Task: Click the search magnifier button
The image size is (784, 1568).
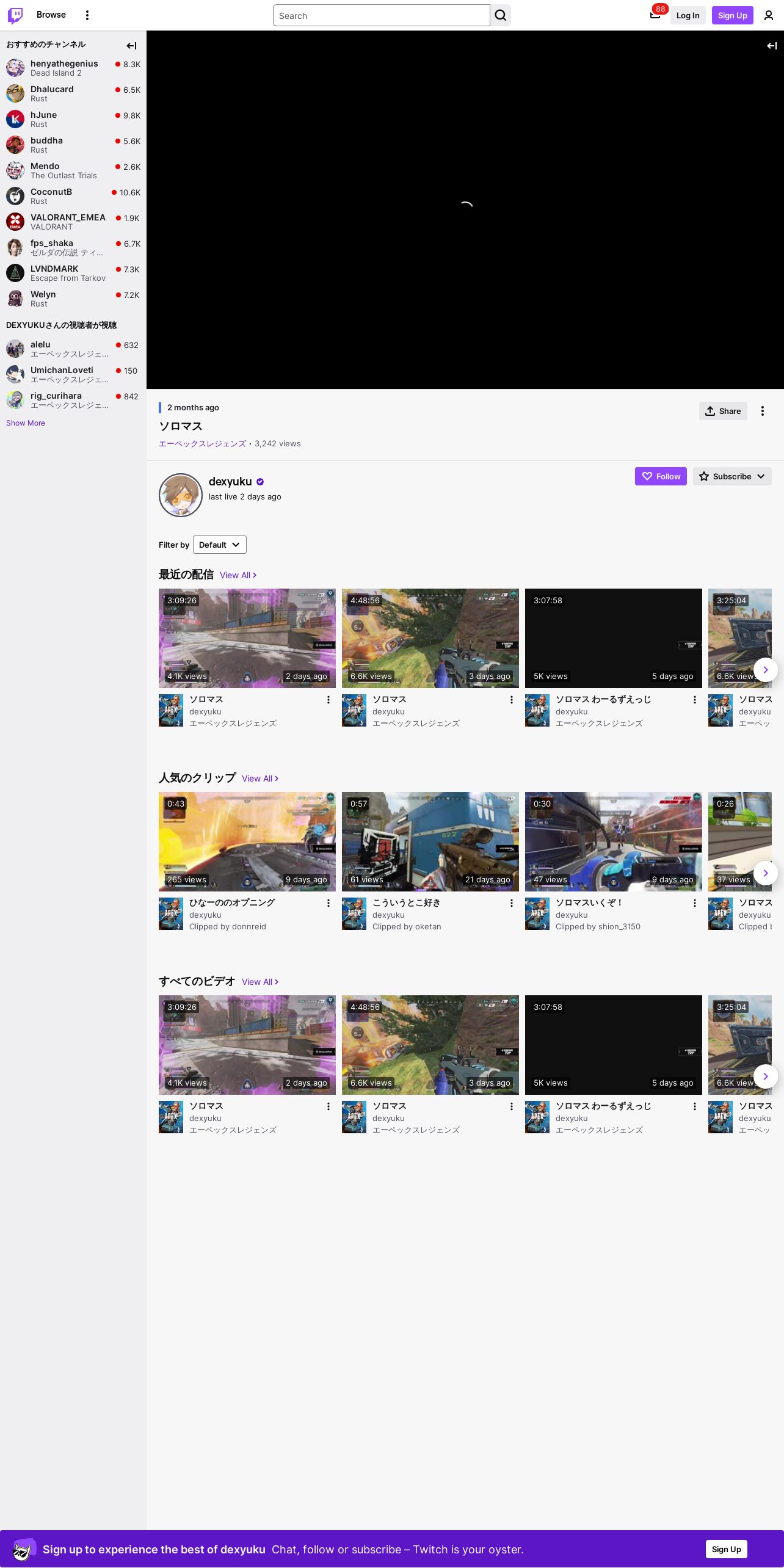Action: coord(501,15)
